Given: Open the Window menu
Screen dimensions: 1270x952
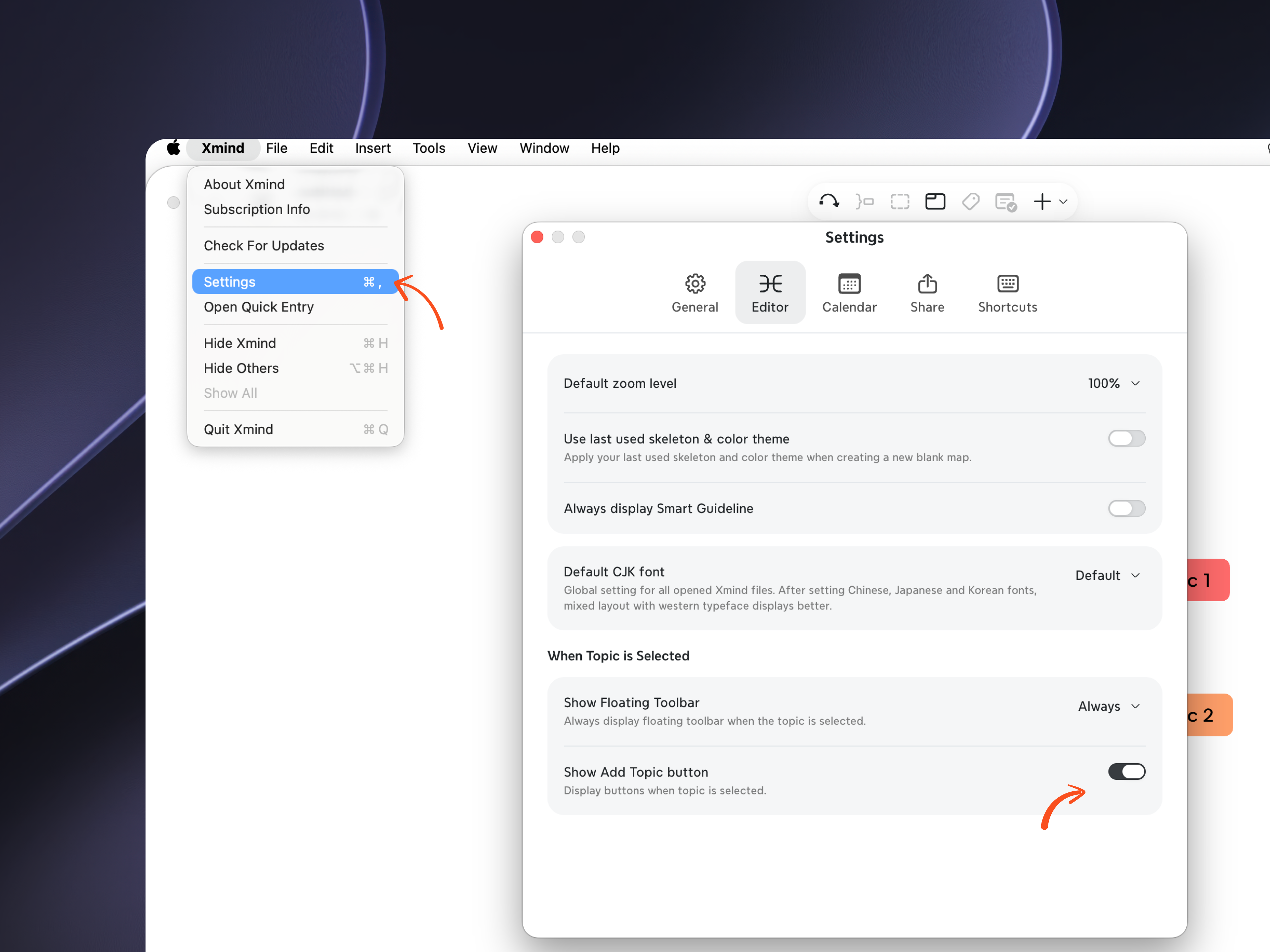Looking at the screenshot, I should 544,148.
